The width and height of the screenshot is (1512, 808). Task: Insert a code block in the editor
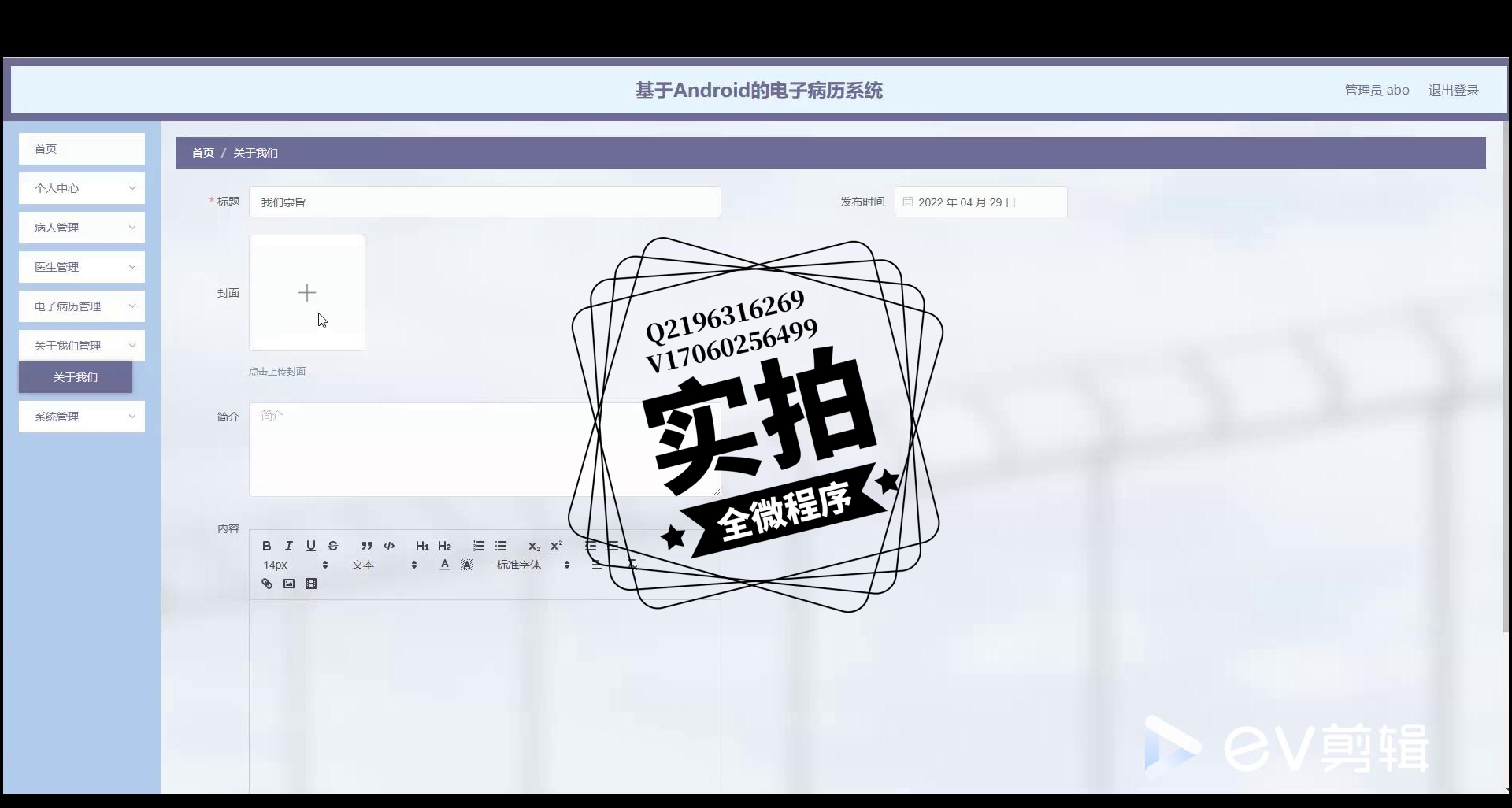pyautogui.click(x=389, y=546)
